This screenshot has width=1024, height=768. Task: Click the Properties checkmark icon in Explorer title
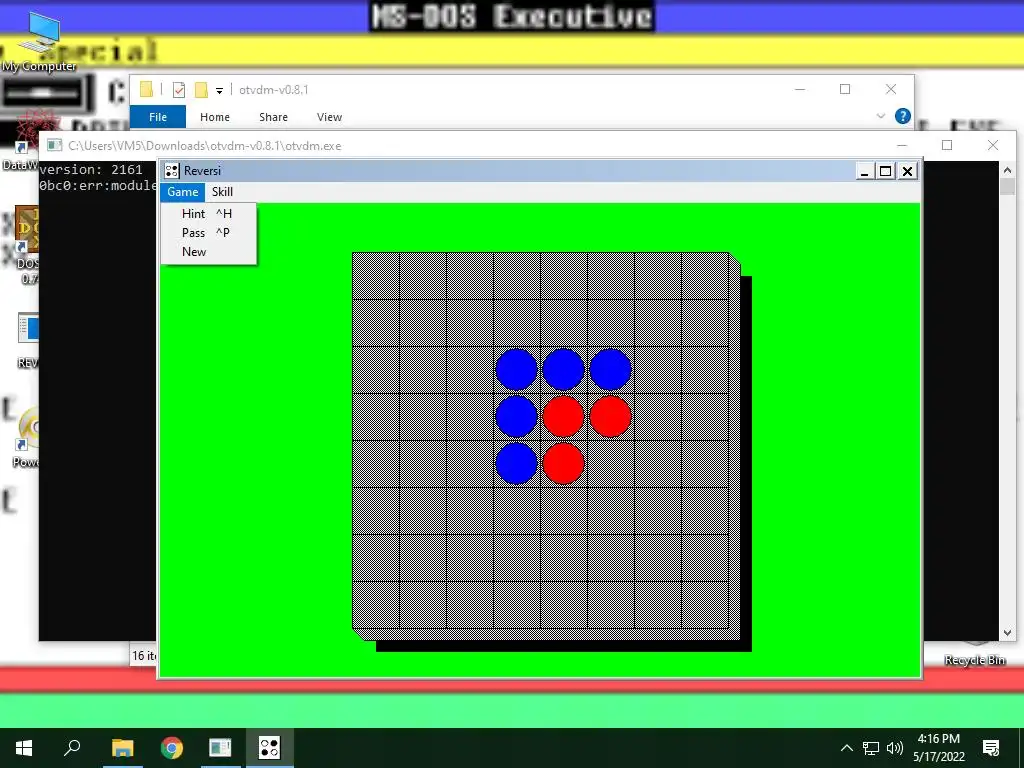click(178, 90)
